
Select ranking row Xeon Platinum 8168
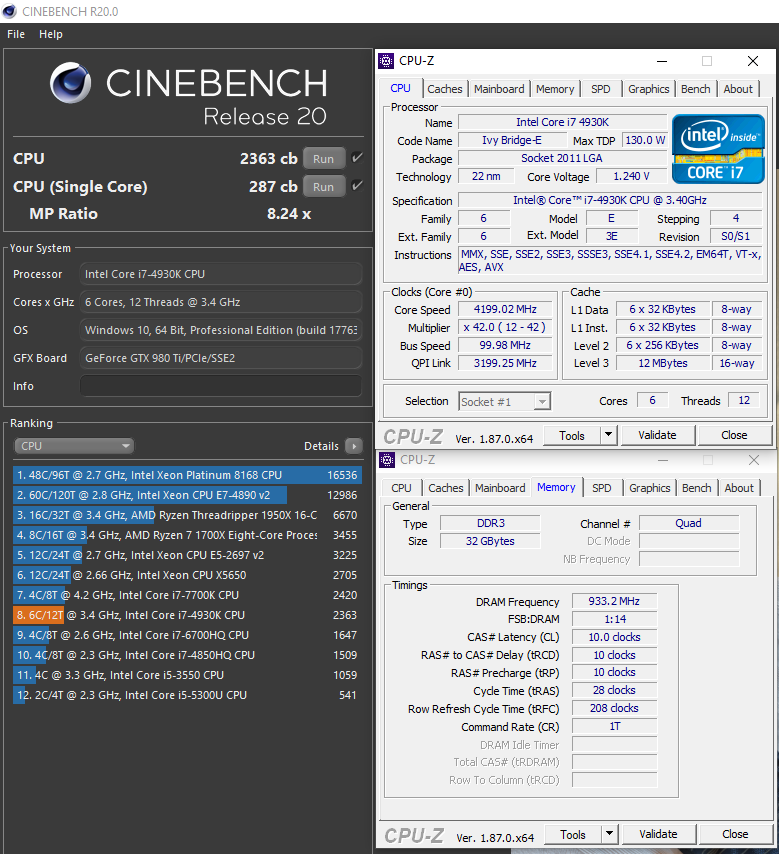[187, 475]
